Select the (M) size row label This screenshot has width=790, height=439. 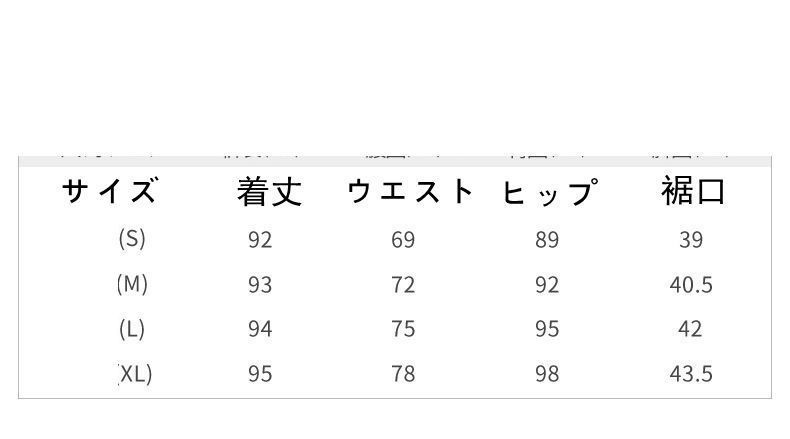(x=132, y=284)
